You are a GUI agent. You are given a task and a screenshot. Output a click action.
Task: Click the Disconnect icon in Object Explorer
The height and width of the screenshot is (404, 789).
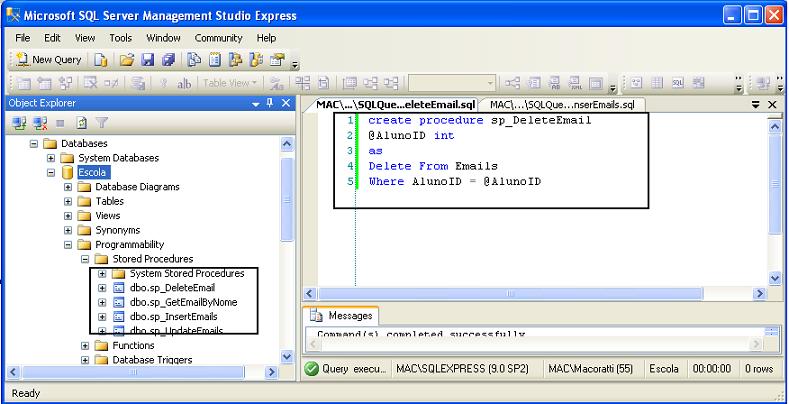[x=40, y=123]
